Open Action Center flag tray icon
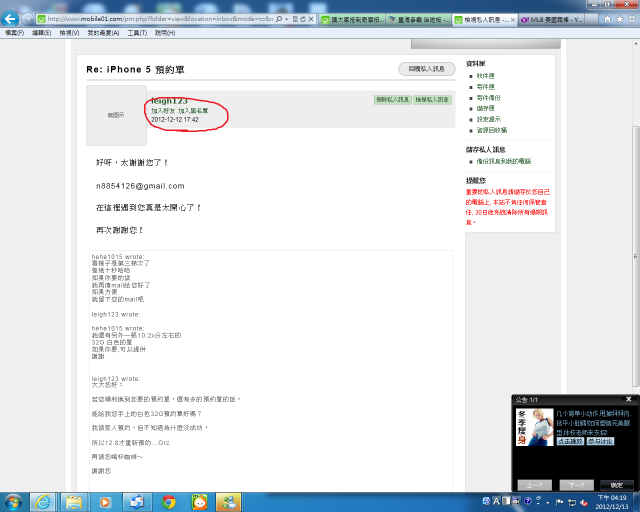 (x=560, y=502)
